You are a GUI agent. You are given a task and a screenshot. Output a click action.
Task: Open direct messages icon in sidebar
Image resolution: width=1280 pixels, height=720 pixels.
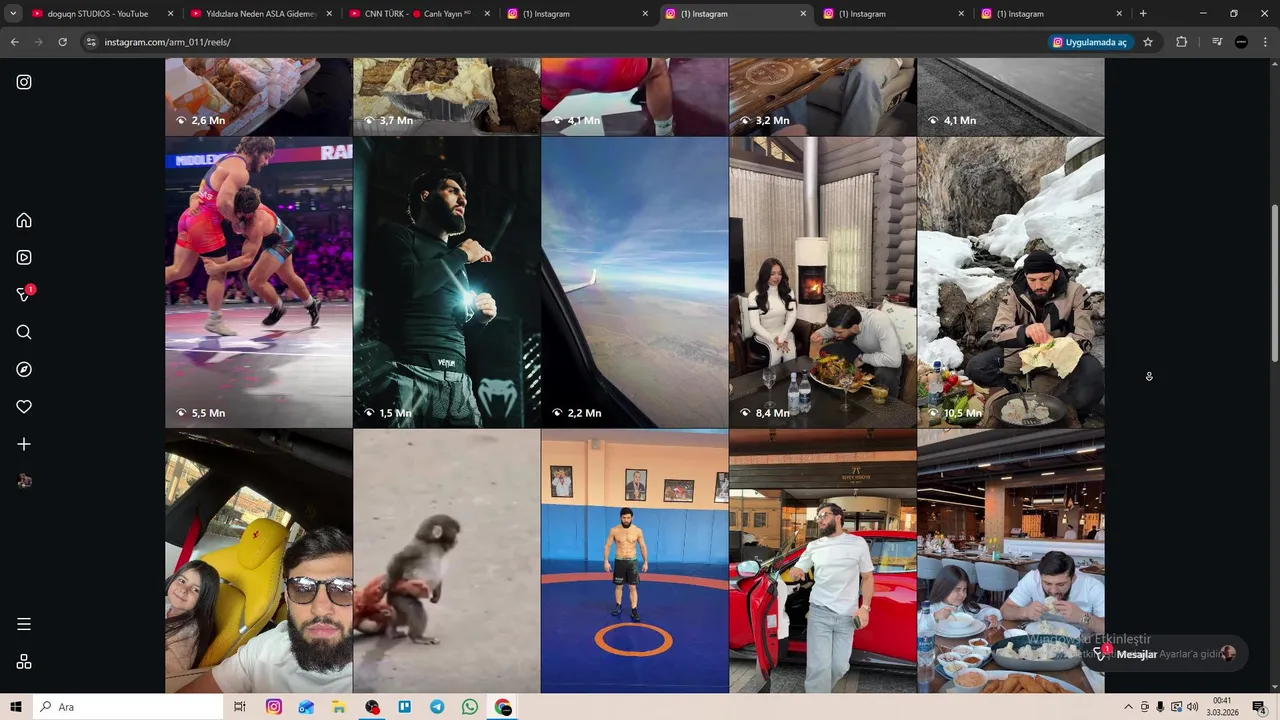tap(24, 294)
